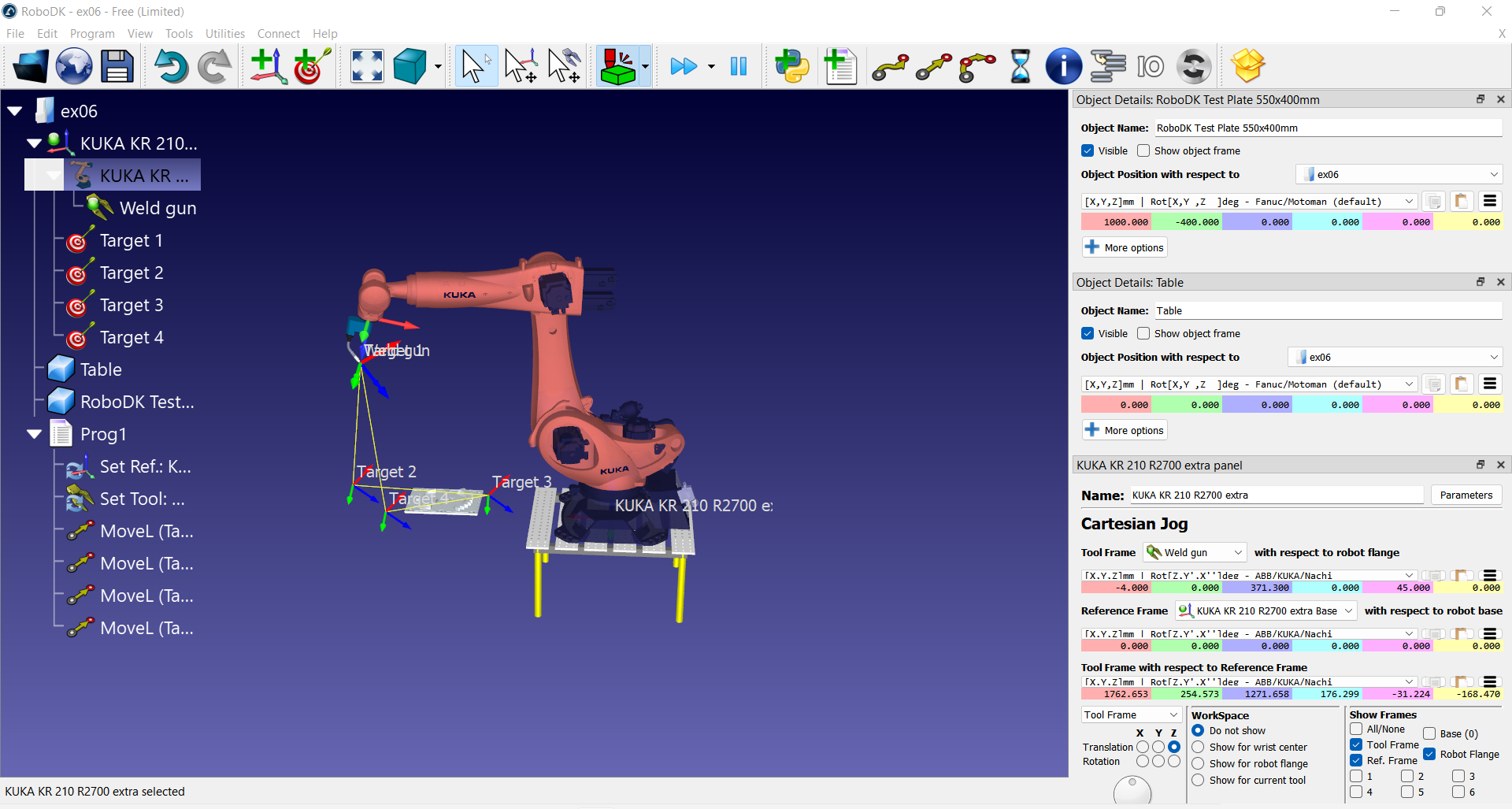Click More options under Table
This screenshot has height=809, width=1512.
1125,430
